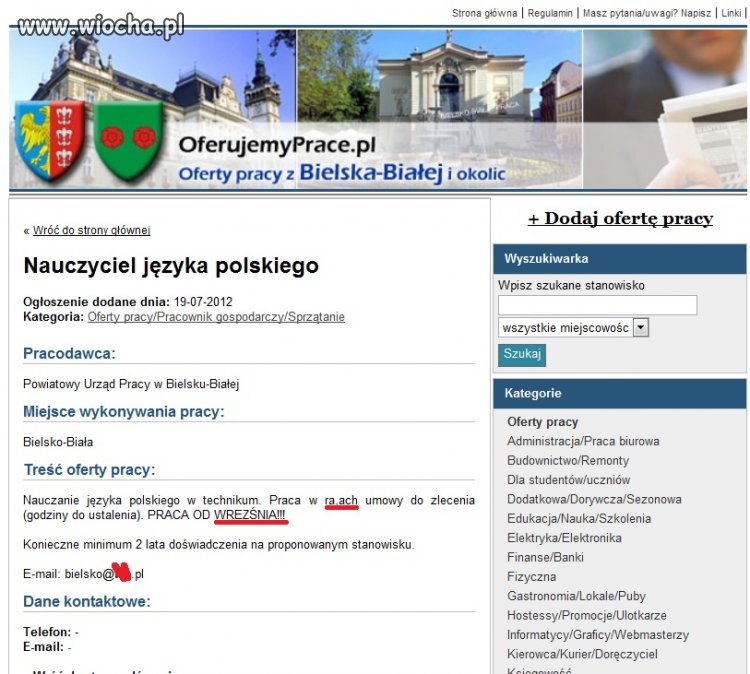Open Administracja/Praca biurowa category
The height and width of the screenshot is (674, 750).
[583, 441]
